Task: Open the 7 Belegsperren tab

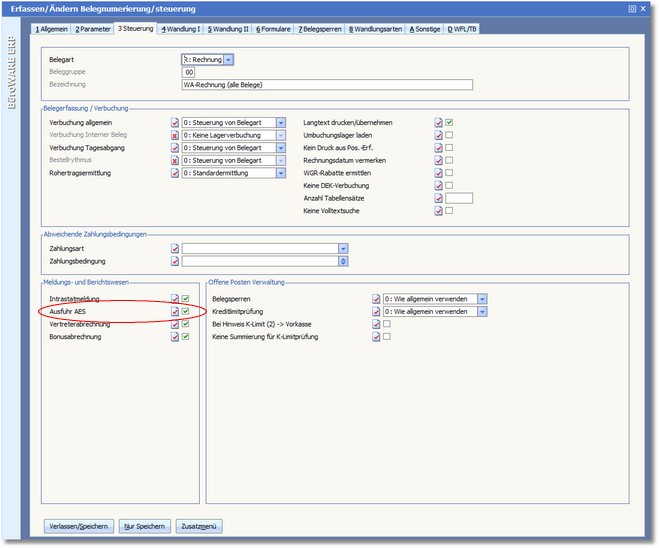Action: point(320,30)
